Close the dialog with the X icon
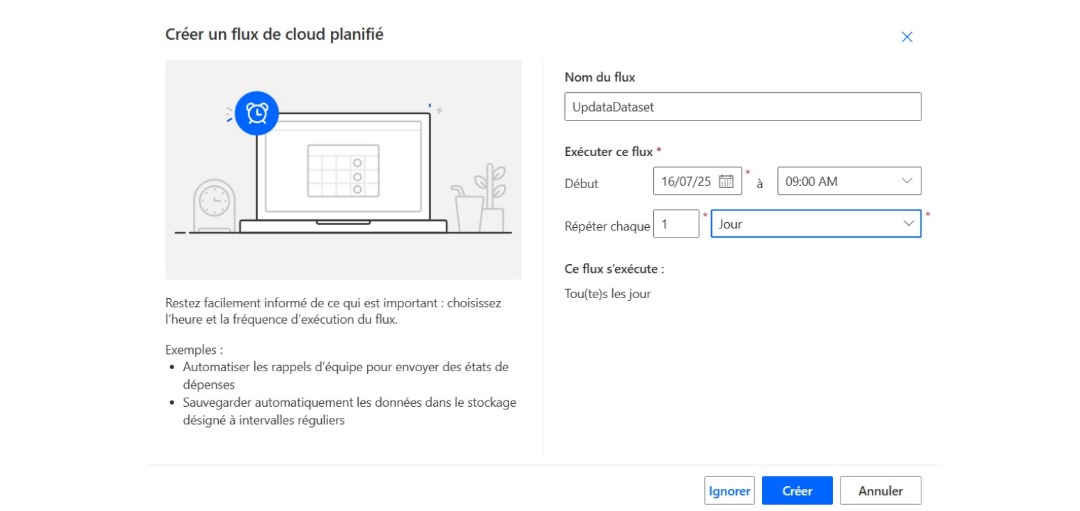The image size is (1080, 511). click(x=907, y=37)
